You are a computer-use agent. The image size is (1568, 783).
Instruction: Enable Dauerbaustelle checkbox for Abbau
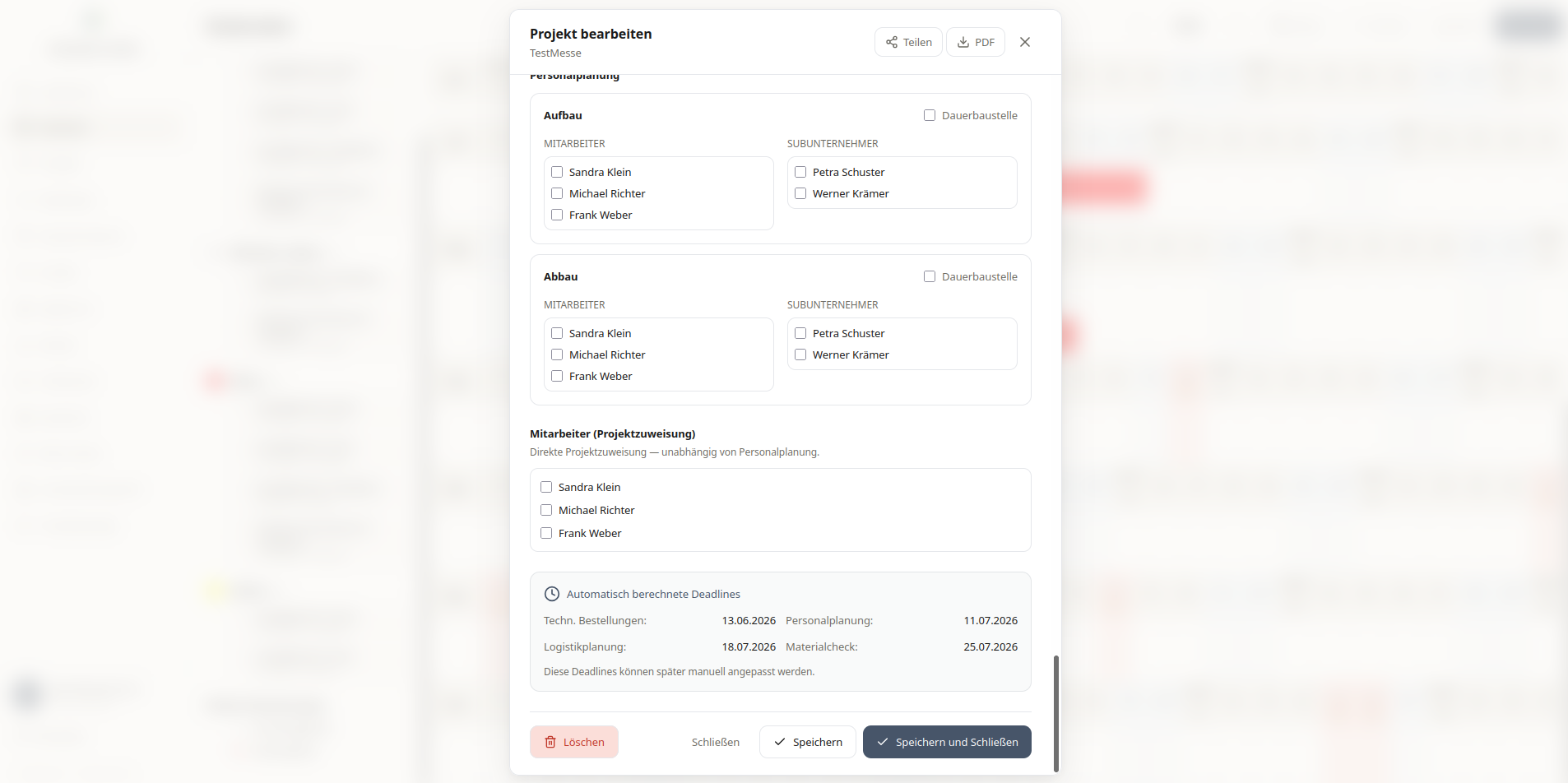(x=930, y=276)
